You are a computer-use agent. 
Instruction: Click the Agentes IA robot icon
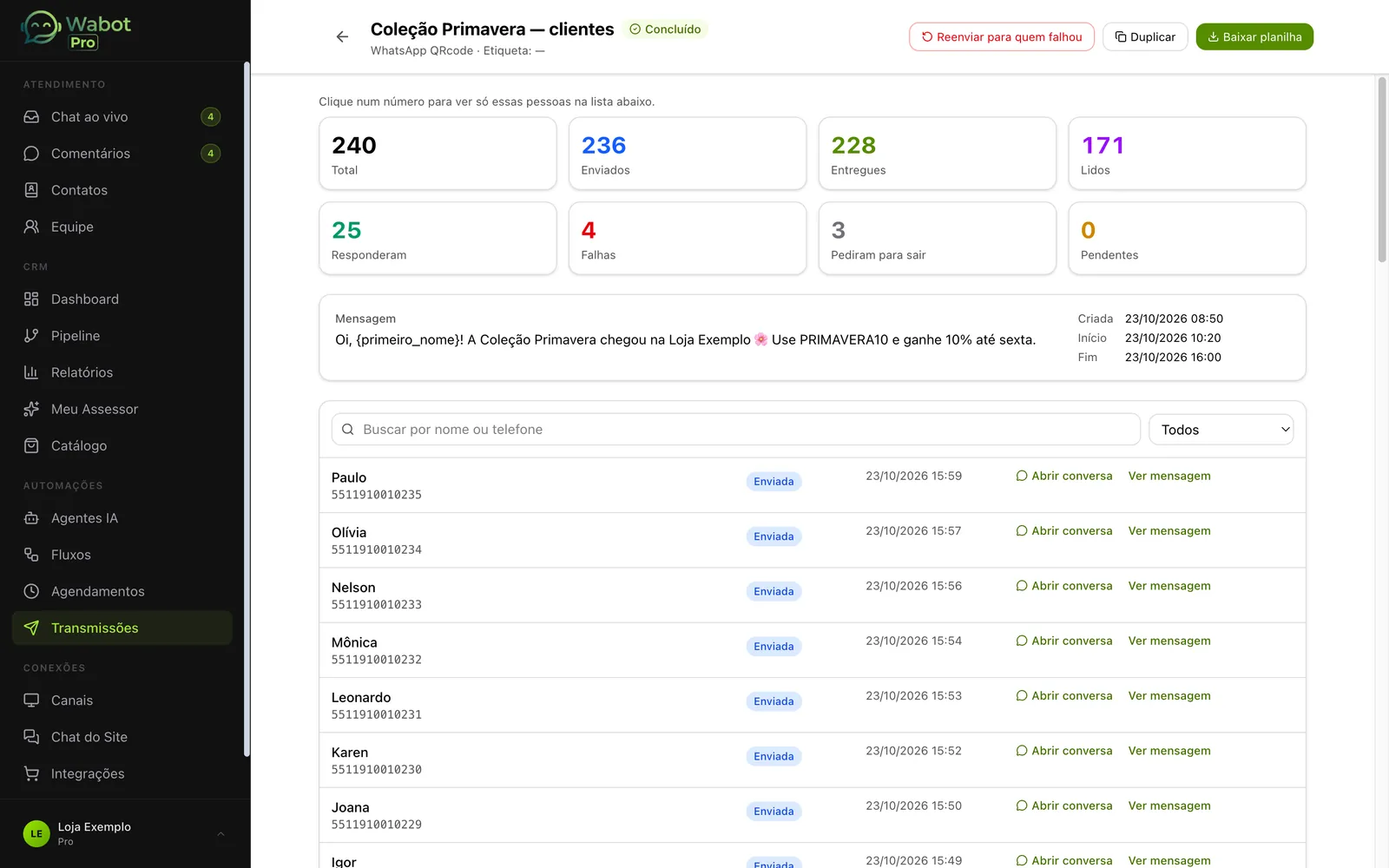31,518
